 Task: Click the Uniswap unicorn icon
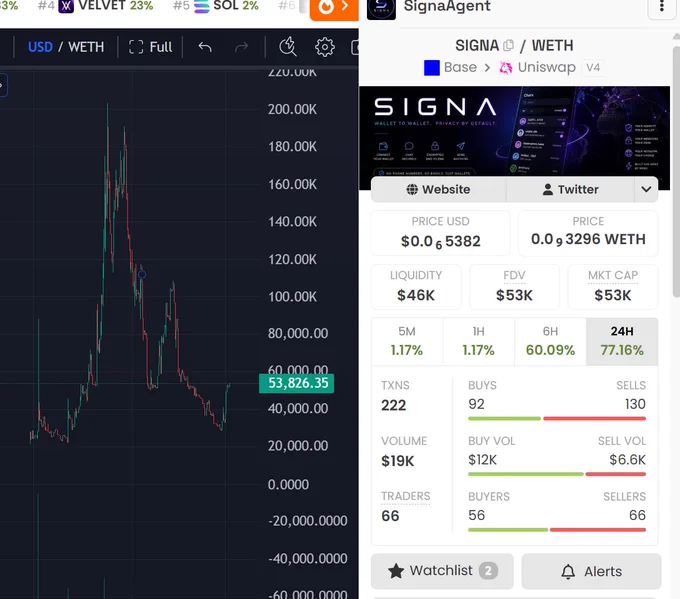coord(506,68)
